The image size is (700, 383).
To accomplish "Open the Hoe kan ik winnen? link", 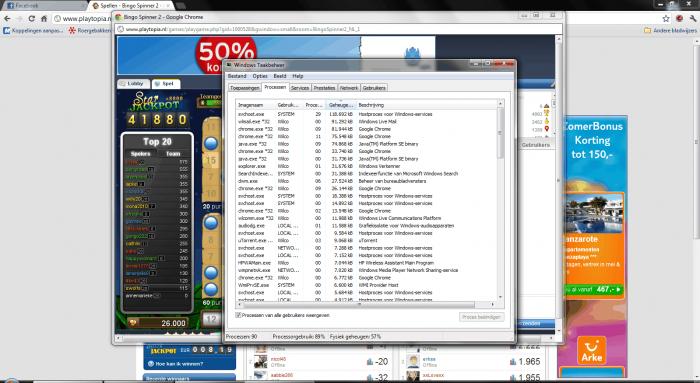I will pos(175,364).
